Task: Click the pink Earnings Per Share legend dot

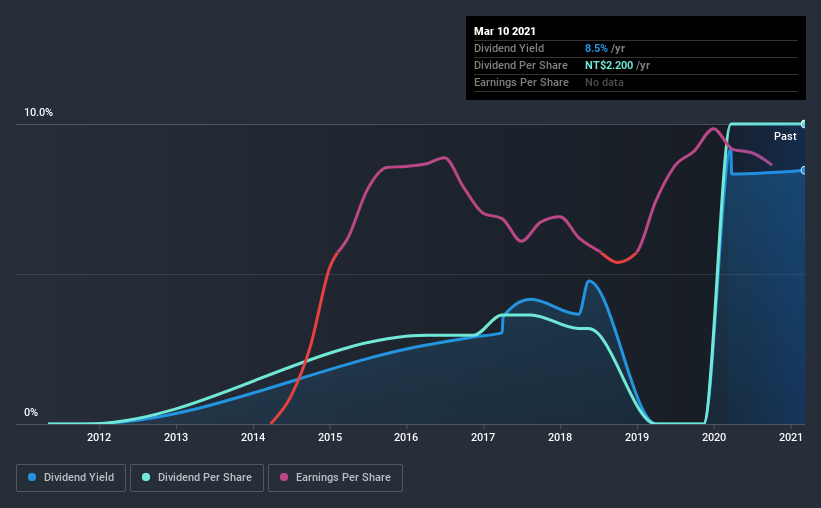Action: click(x=284, y=477)
